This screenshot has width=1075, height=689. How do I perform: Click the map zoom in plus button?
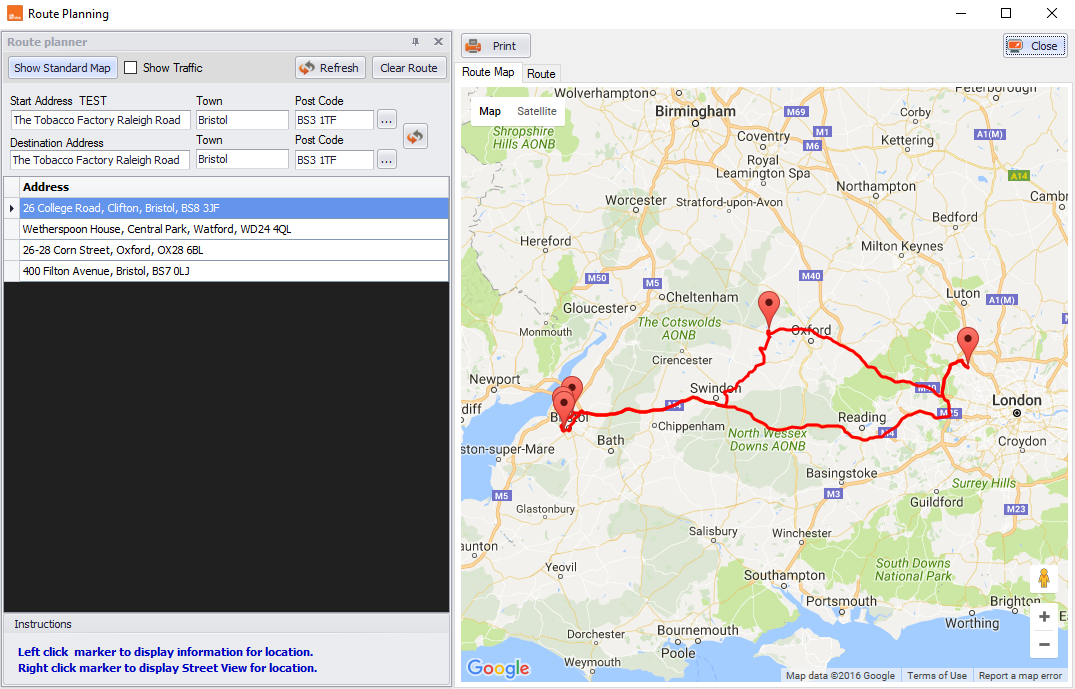1043,616
